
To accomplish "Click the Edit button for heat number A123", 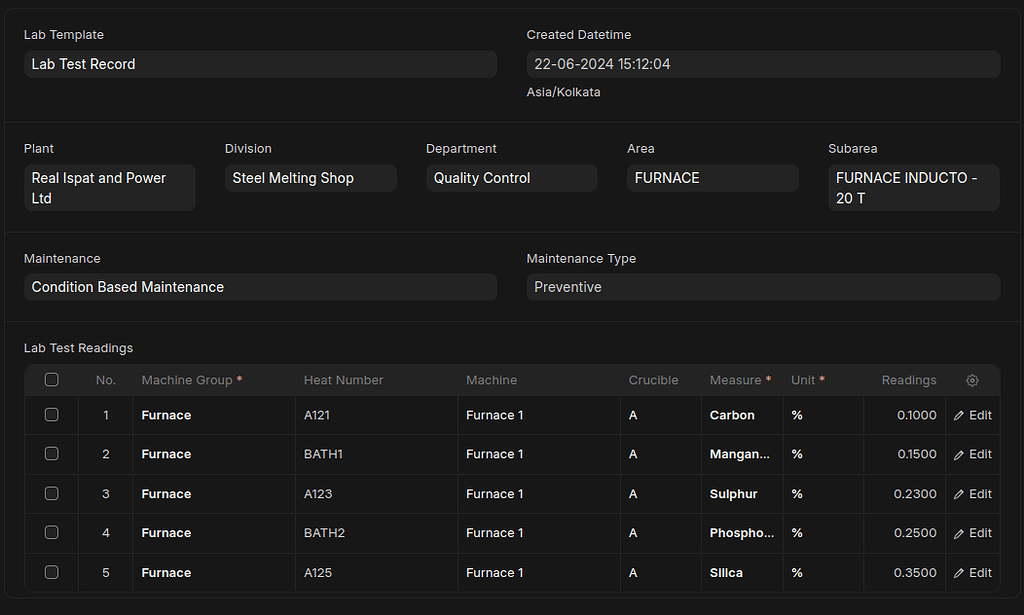I will [972, 493].
